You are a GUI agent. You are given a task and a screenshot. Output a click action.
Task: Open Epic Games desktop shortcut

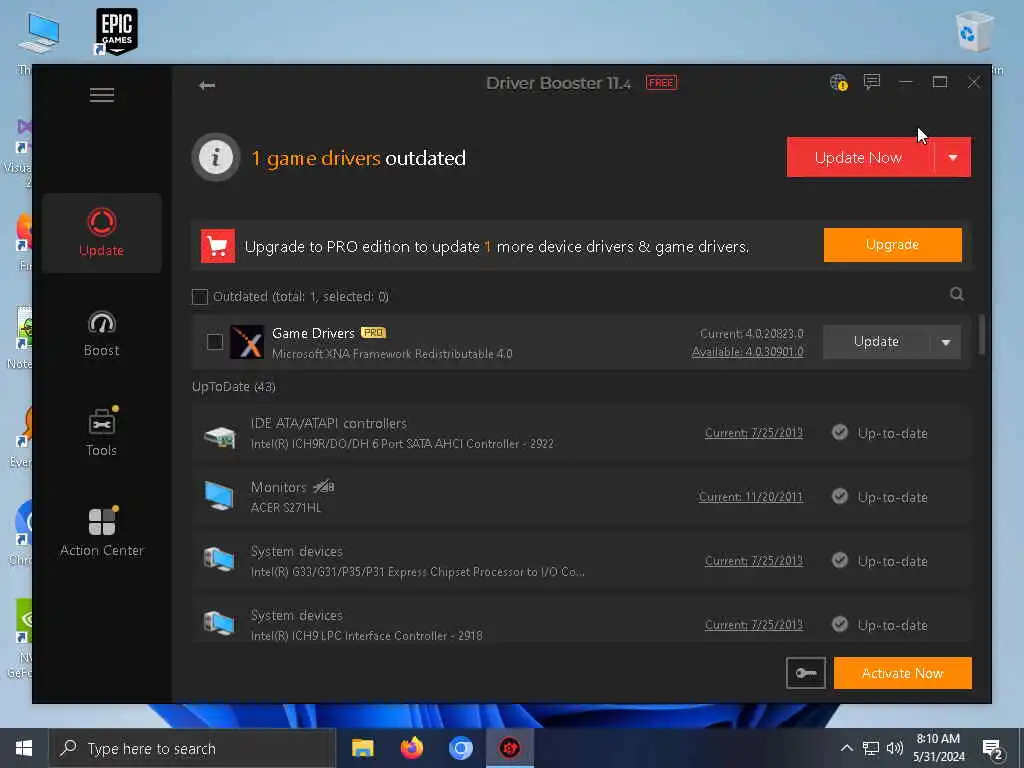[116, 31]
